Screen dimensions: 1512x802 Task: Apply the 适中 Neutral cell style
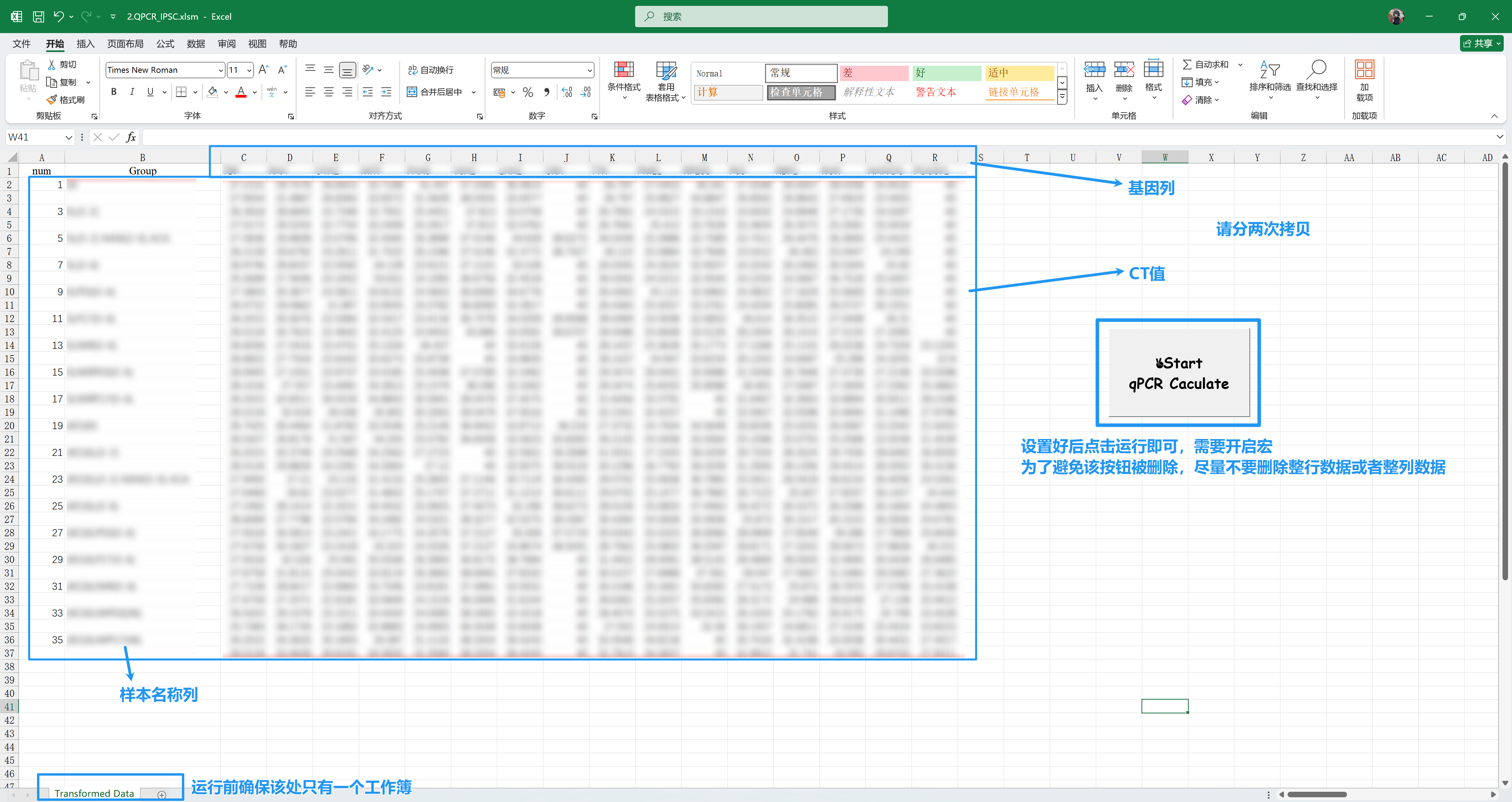[1019, 73]
